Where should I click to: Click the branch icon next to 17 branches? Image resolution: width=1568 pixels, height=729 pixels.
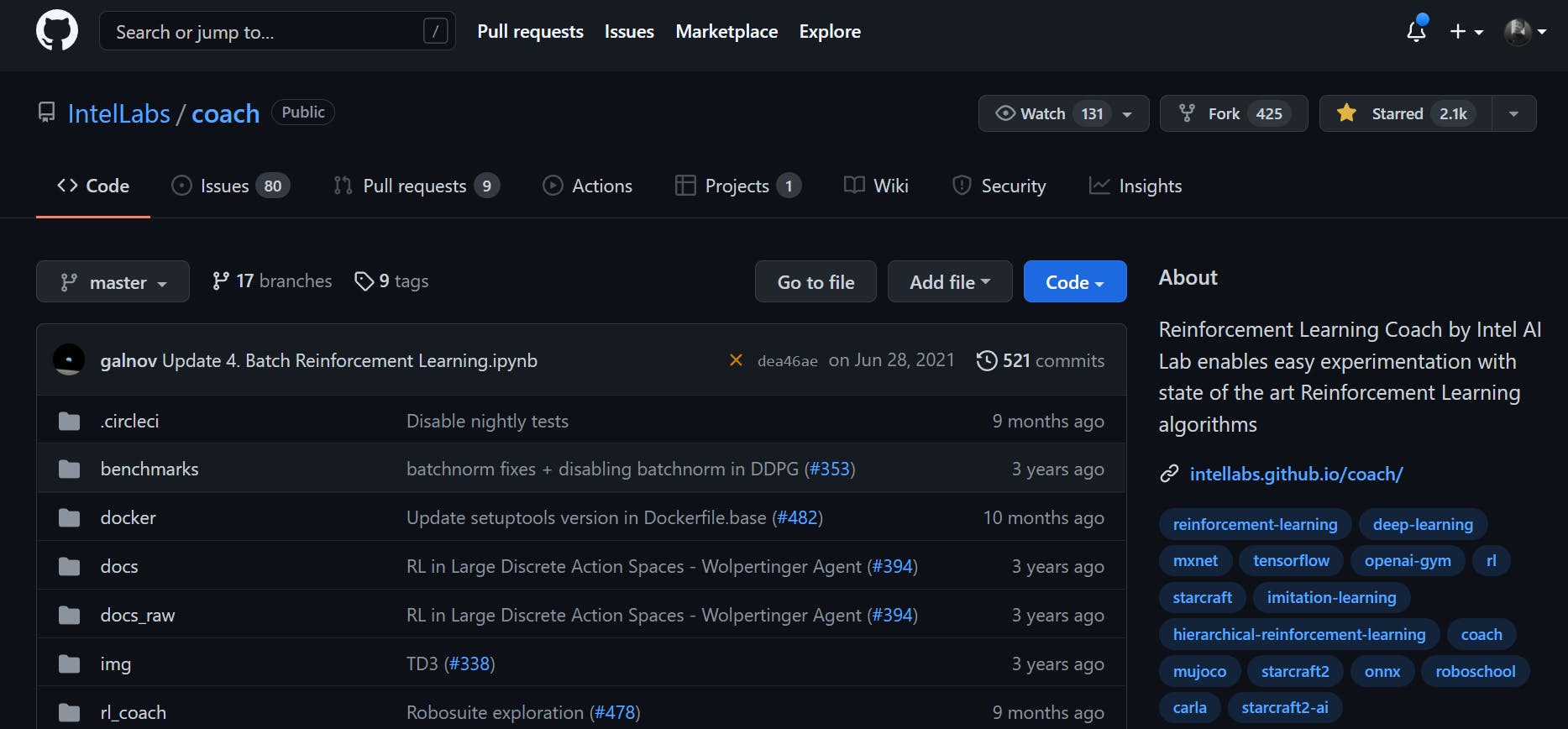pyautogui.click(x=220, y=281)
